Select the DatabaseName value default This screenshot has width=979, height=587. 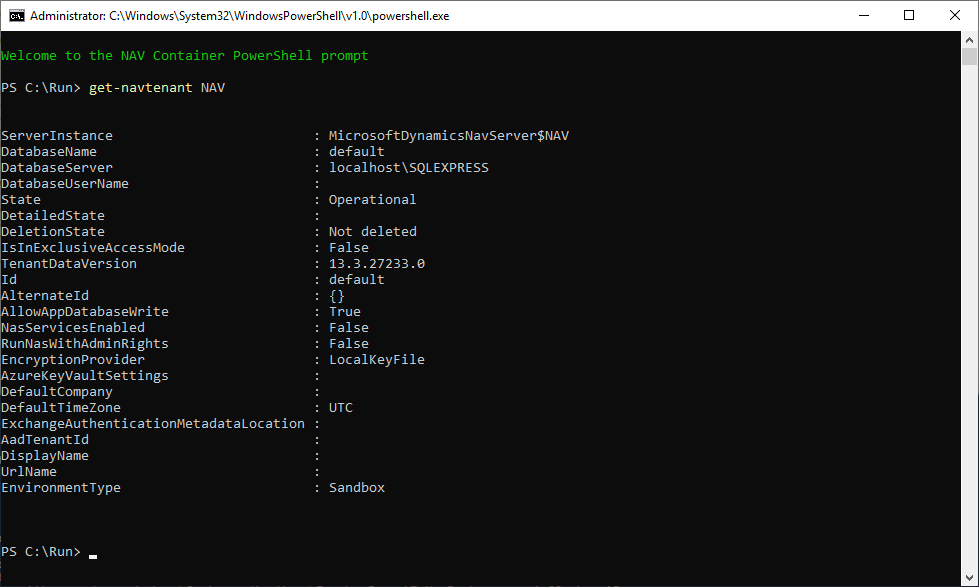pyautogui.click(x=354, y=151)
